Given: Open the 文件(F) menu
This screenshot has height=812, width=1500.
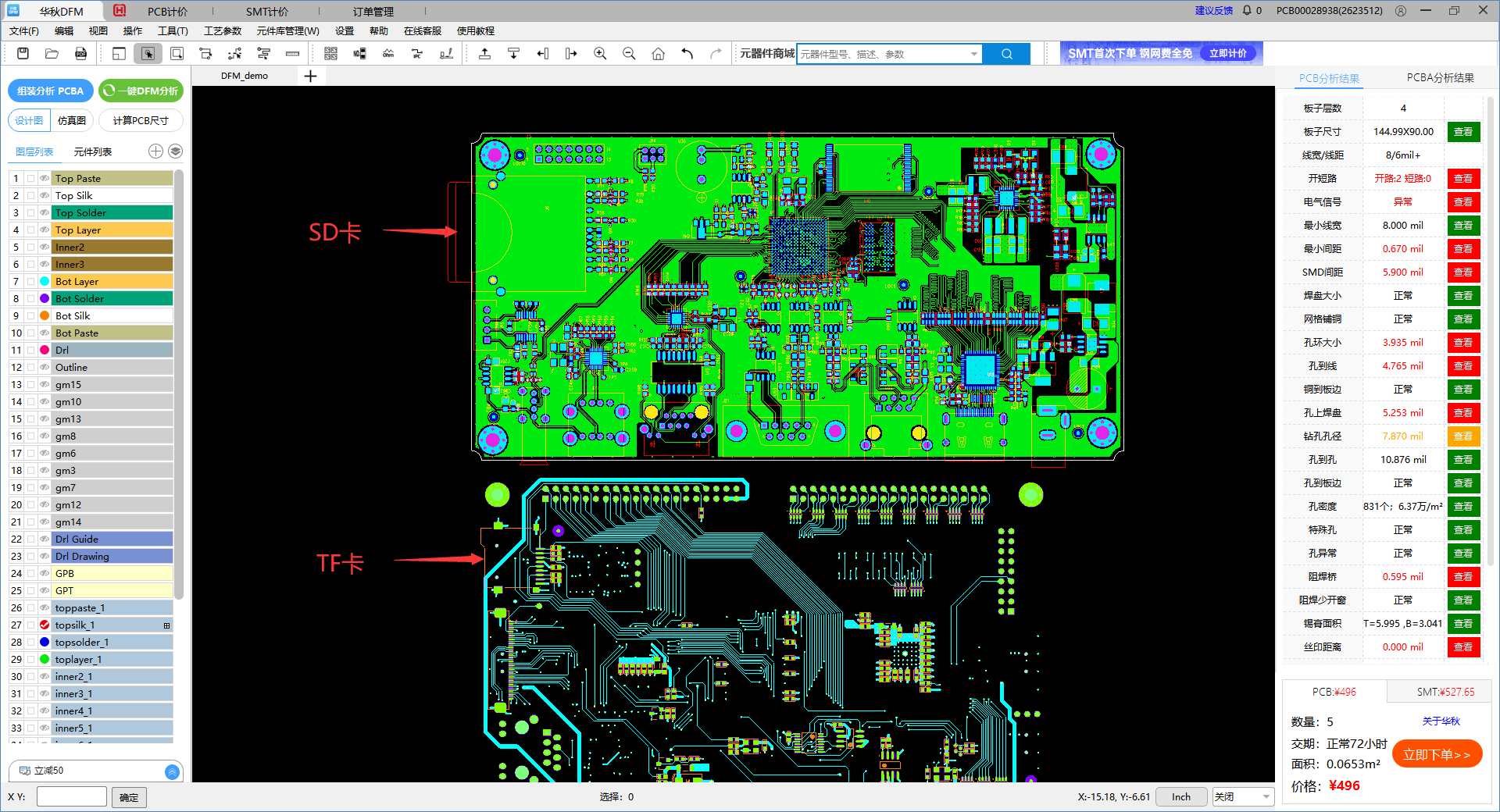Looking at the screenshot, I should click(x=24, y=31).
